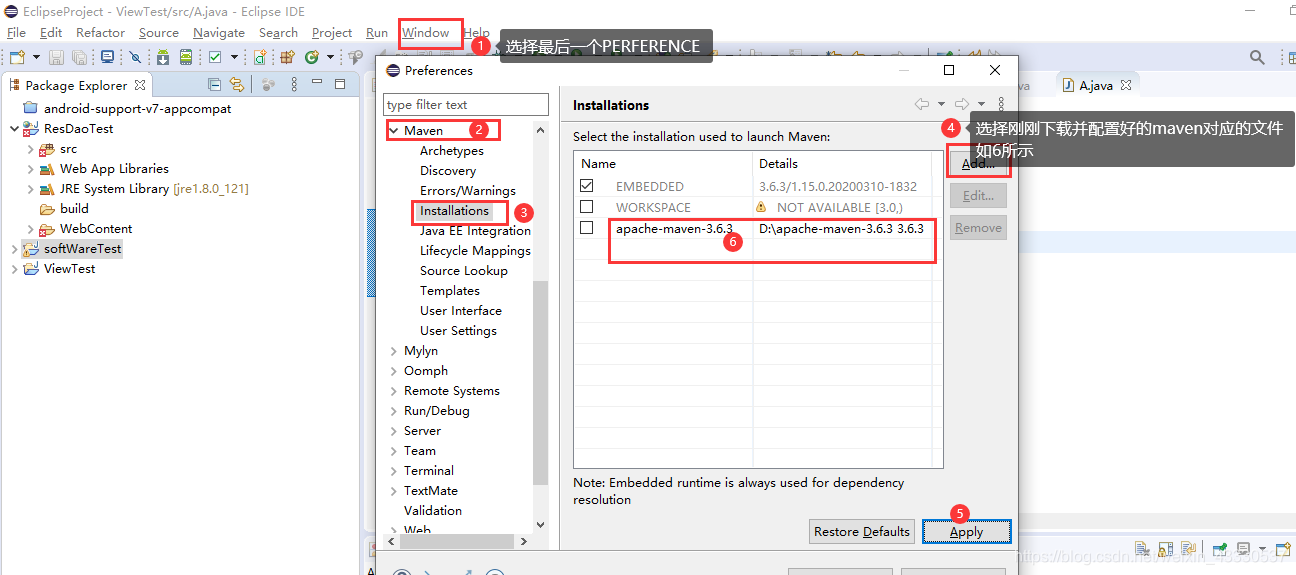Screen dimensions: 1296x575
Task: Click the new Java class wizard icon
Action: (x=260, y=58)
